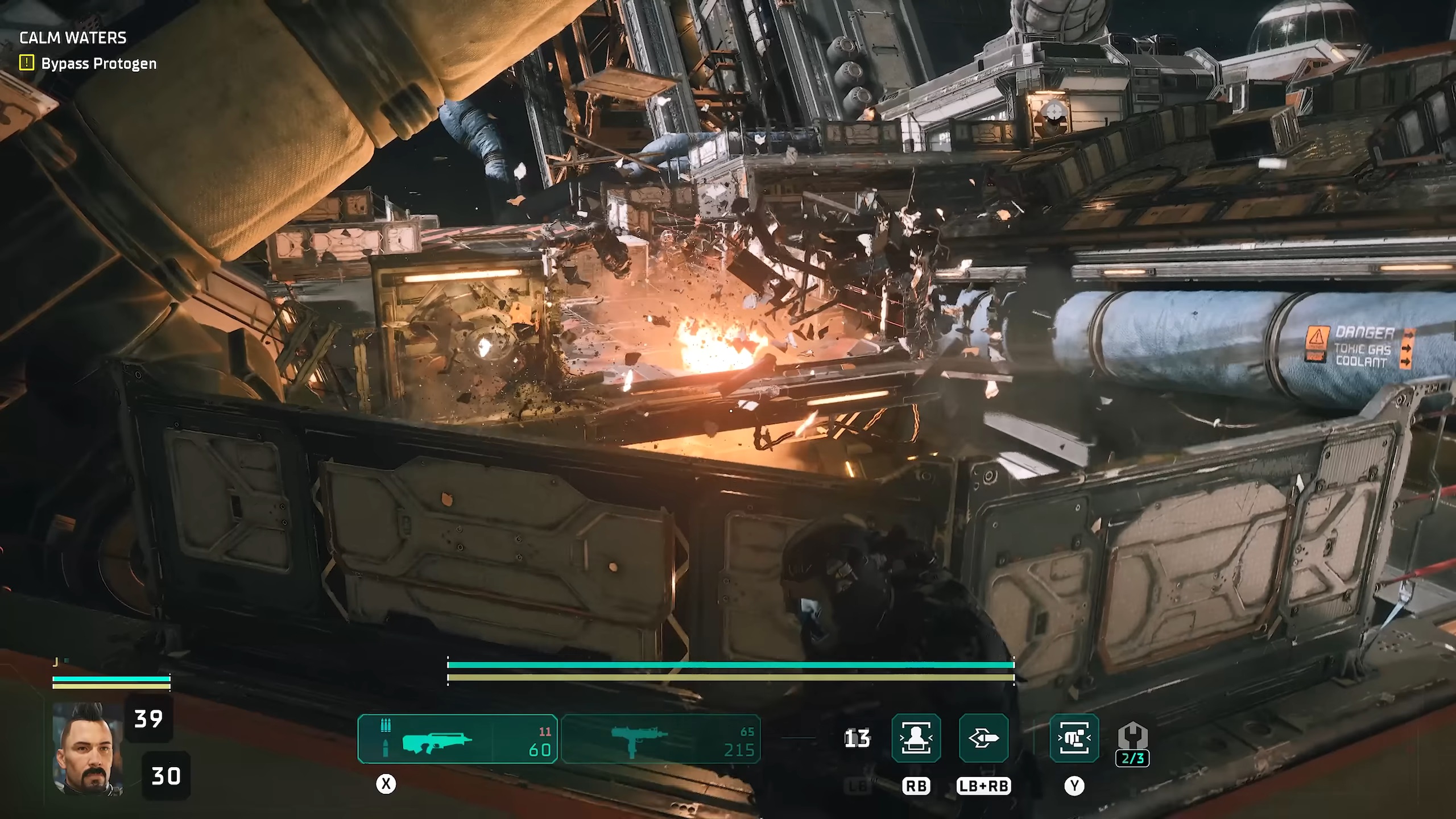1456x819 pixels.
Task: Click the X button prompt
Action: pyautogui.click(x=386, y=784)
